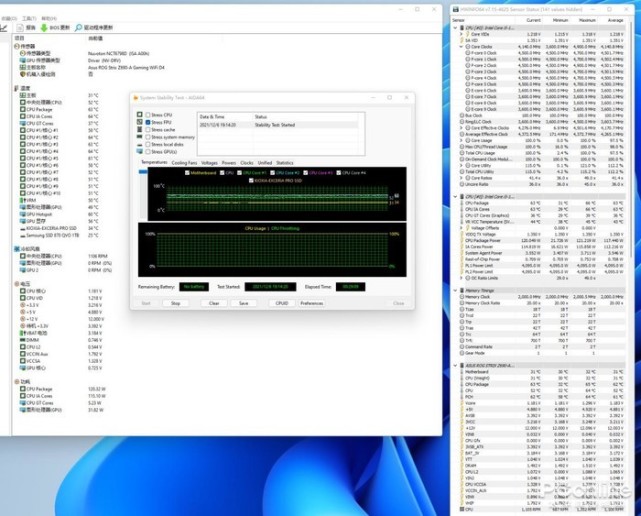Toggle the Stress system memory checkbox
641x516 pixels.
[148, 137]
